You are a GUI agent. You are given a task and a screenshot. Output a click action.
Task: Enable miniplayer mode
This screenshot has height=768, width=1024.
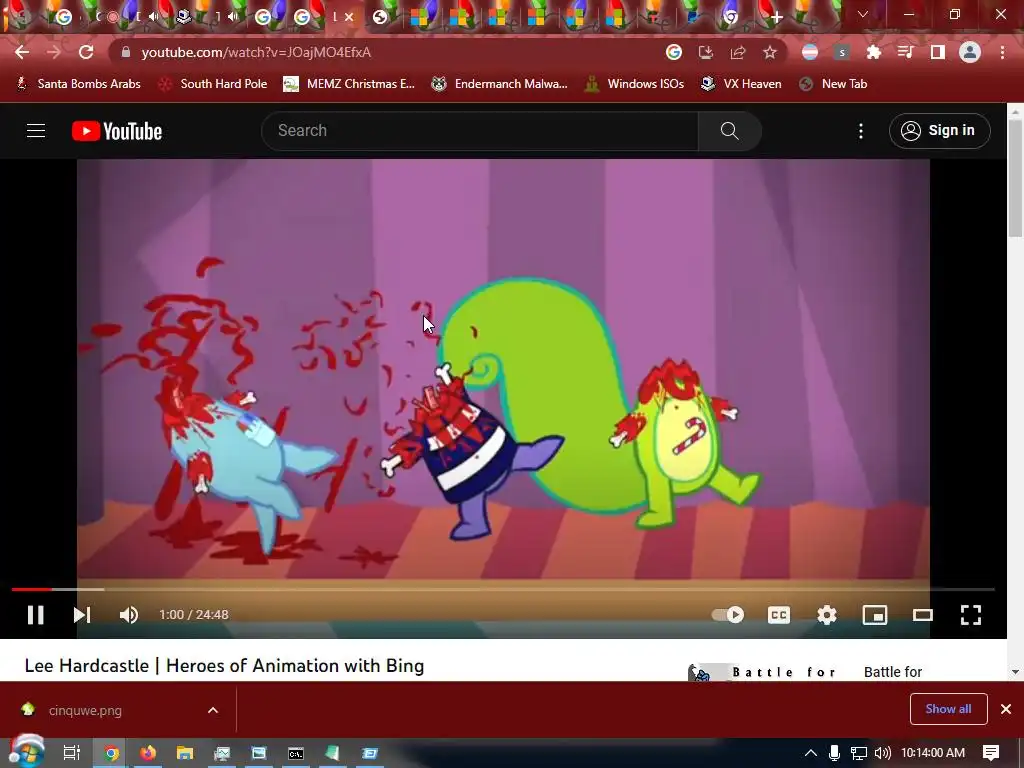(x=874, y=615)
